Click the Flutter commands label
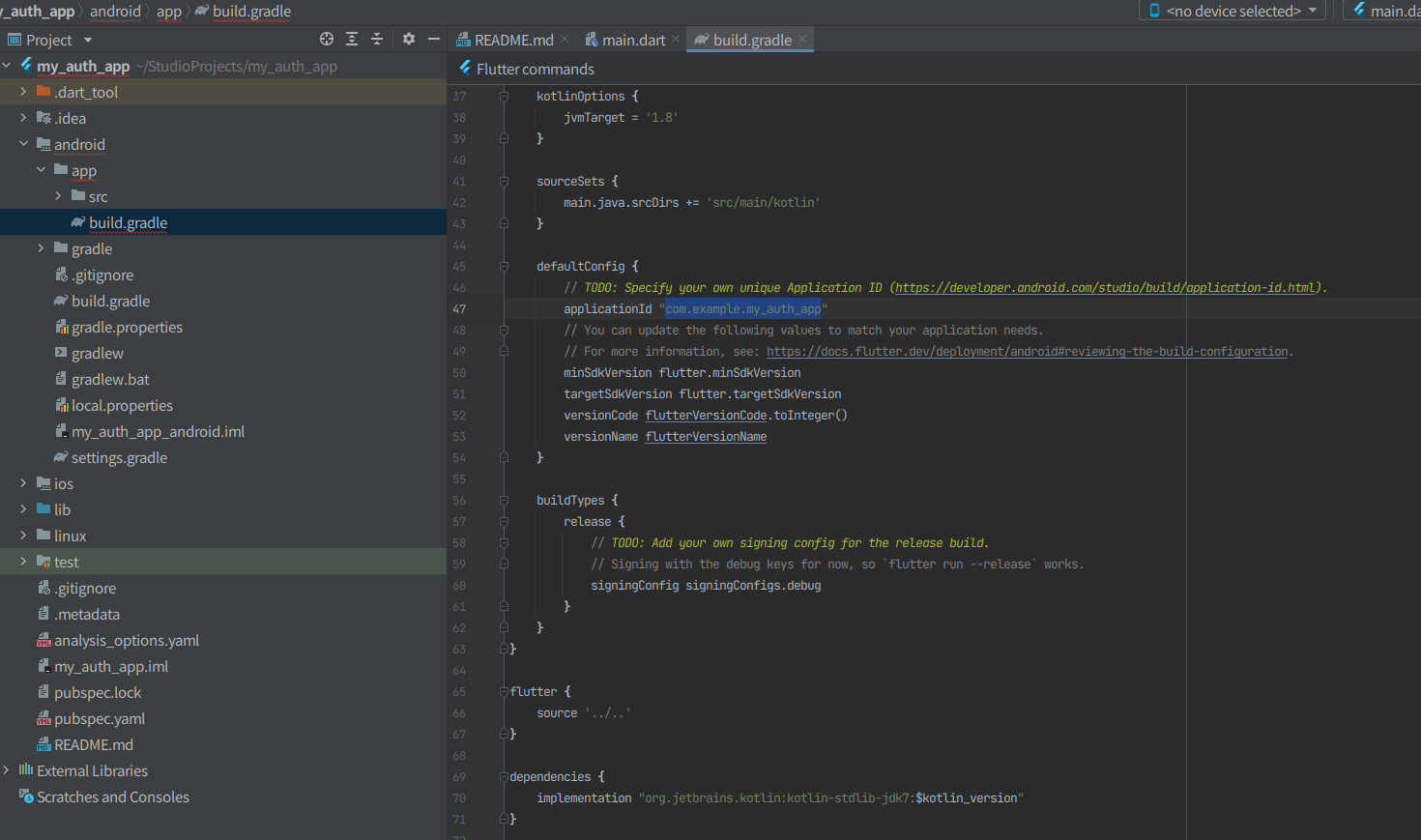Viewport: 1421px width, 840px height. [x=535, y=70]
